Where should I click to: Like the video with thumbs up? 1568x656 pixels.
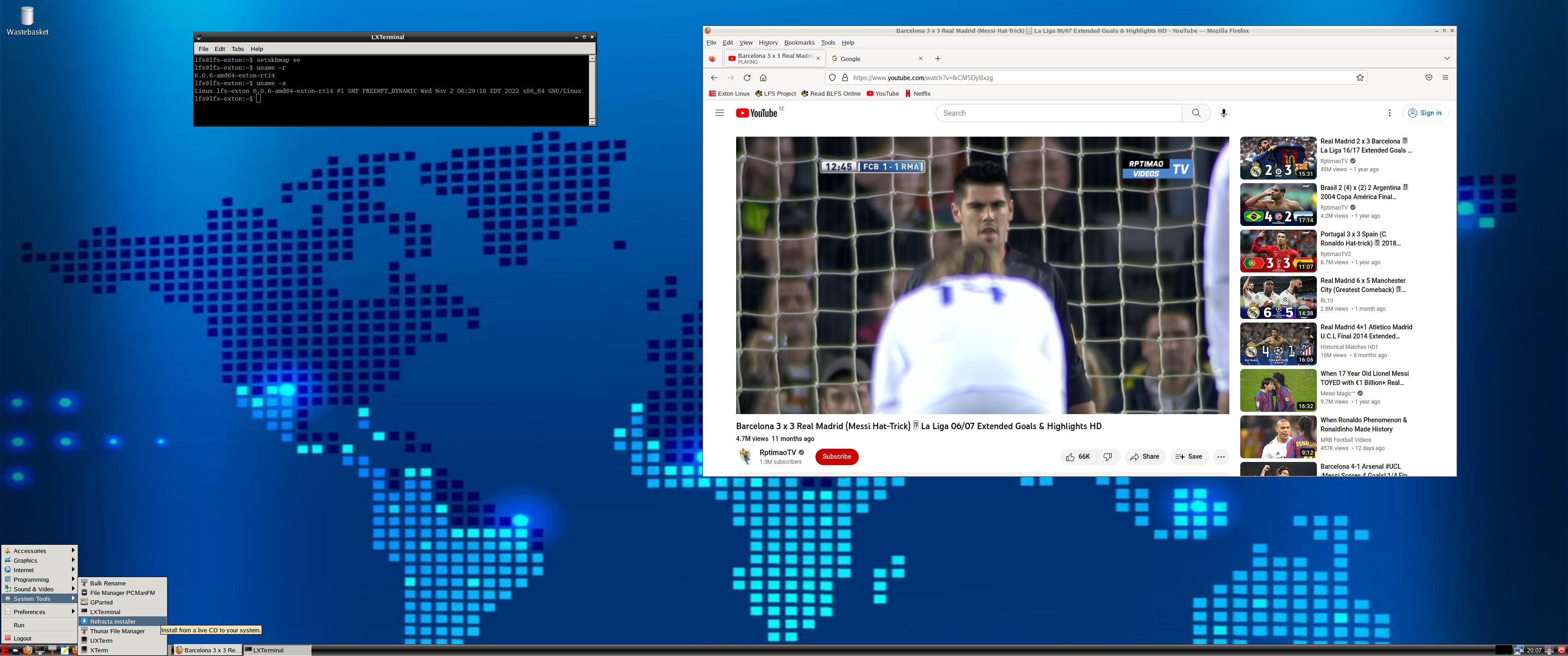coord(1078,456)
